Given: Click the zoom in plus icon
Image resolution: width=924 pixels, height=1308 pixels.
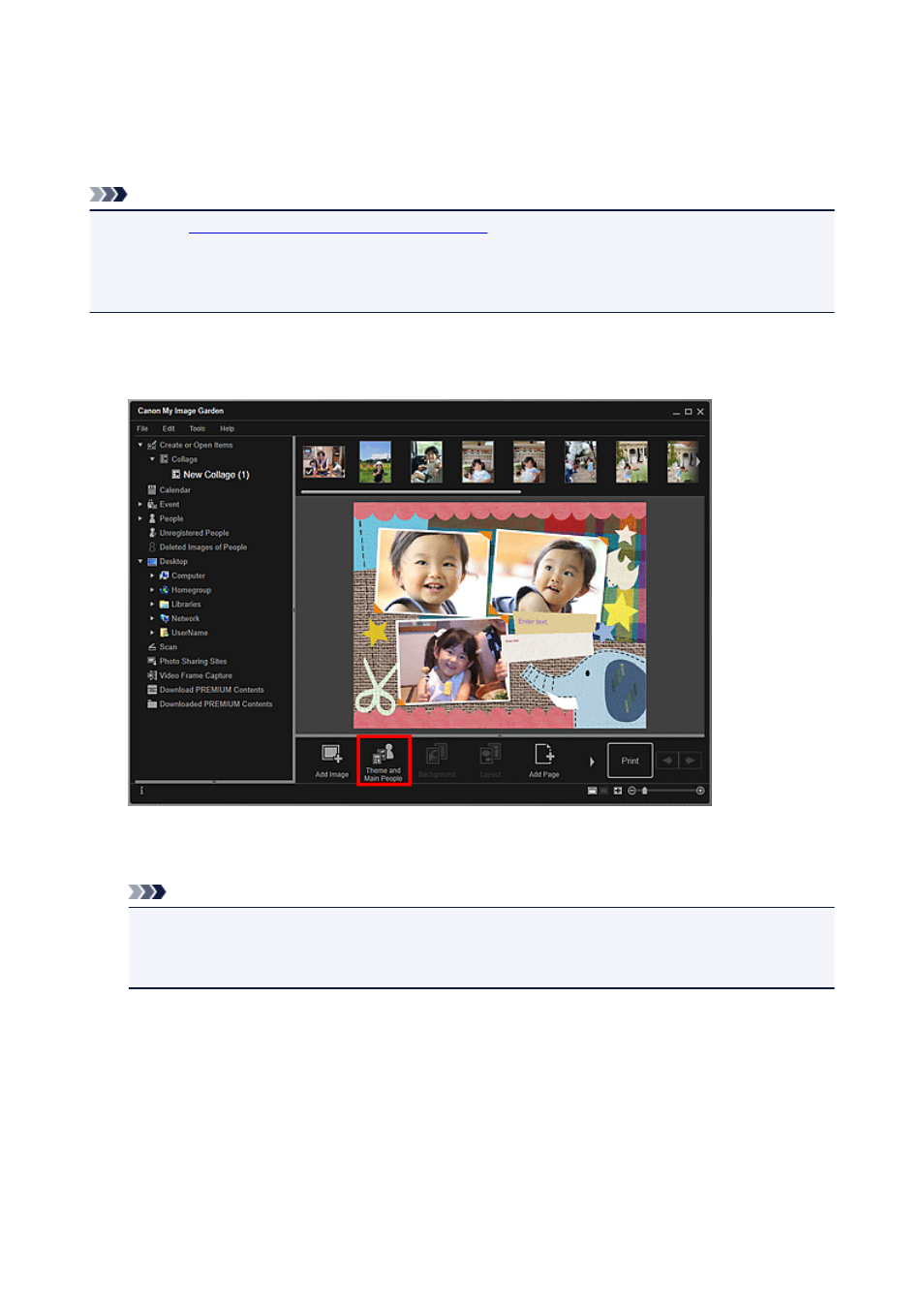Looking at the screenshot, I should (x=700, y=791).
